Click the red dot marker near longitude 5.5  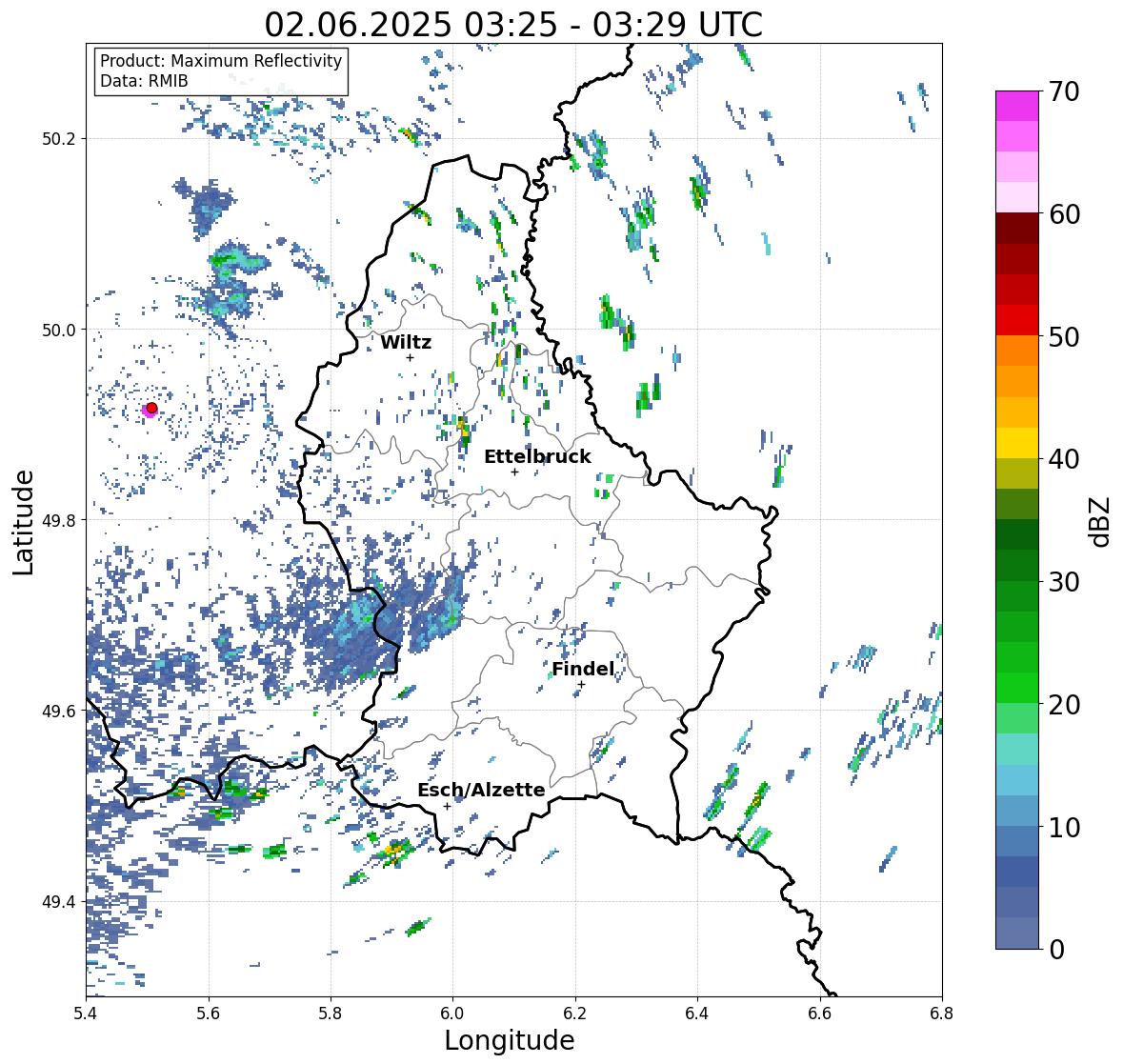(x=151, y=408)
